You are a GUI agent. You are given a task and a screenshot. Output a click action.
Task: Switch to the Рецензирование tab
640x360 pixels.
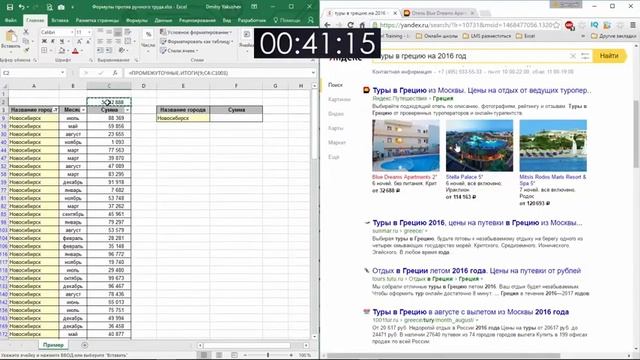pyautogui.click(x=197, y=20)
